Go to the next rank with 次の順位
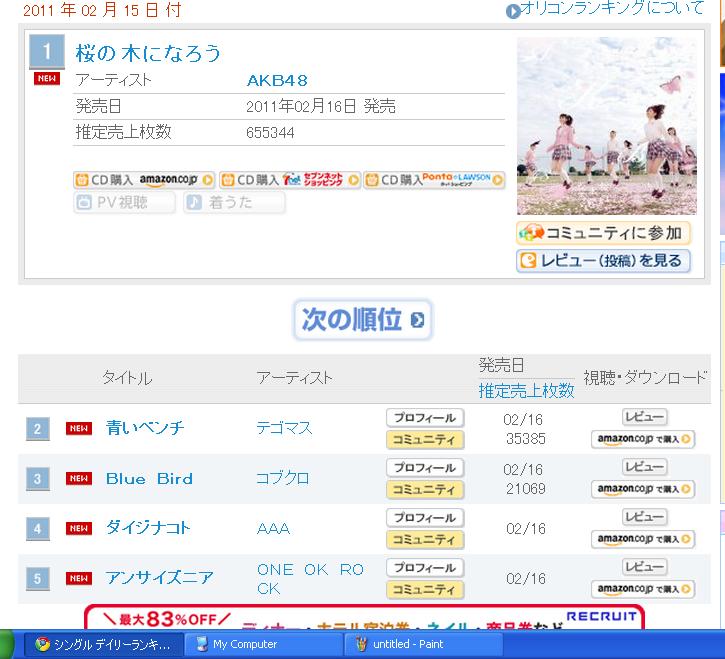Image resolution: width=725 pixels, height=659 pixels. coord(363,320)
